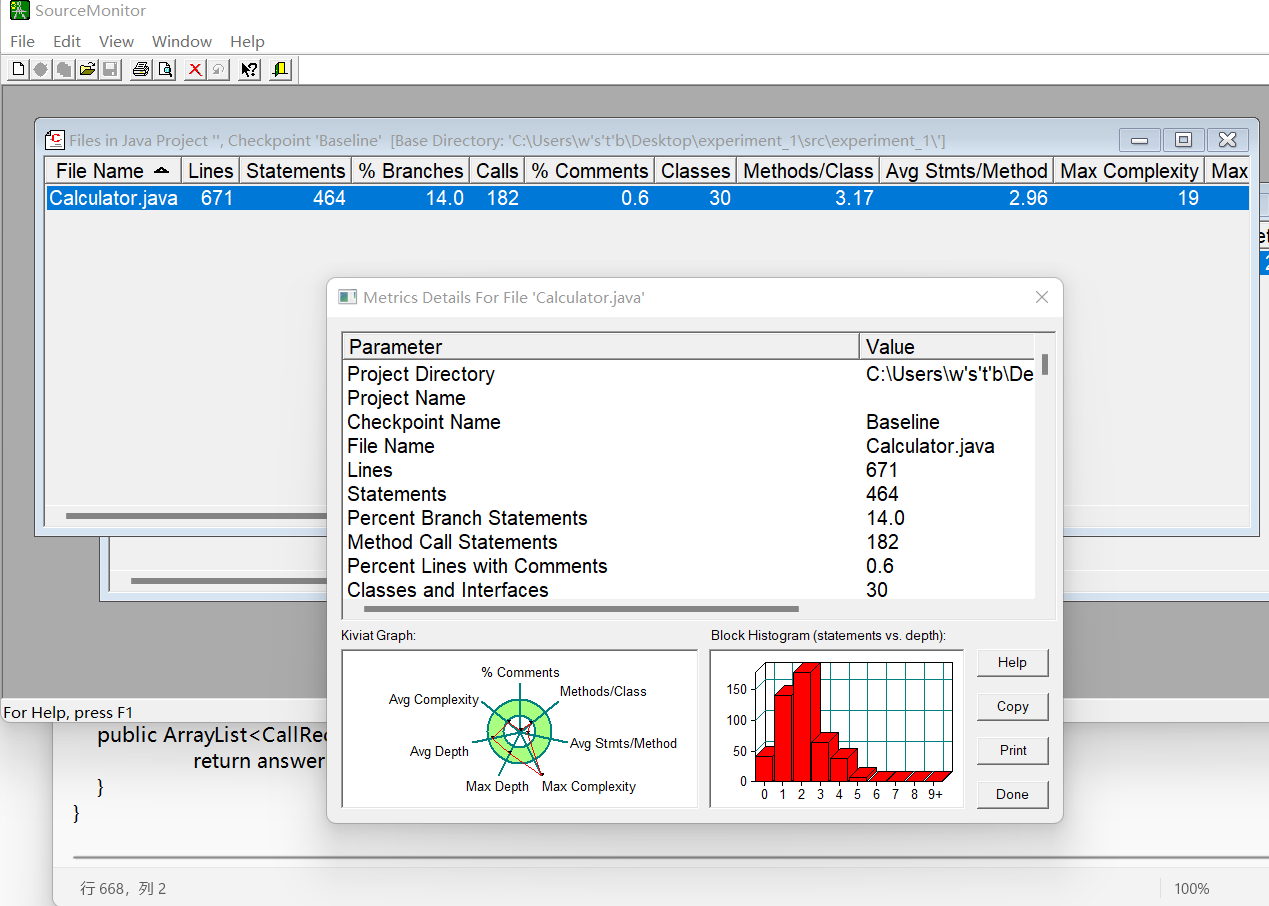
Task: Close the Metrics Details dialog with X
Action: pyautogui.click(x=1041, y=297)
